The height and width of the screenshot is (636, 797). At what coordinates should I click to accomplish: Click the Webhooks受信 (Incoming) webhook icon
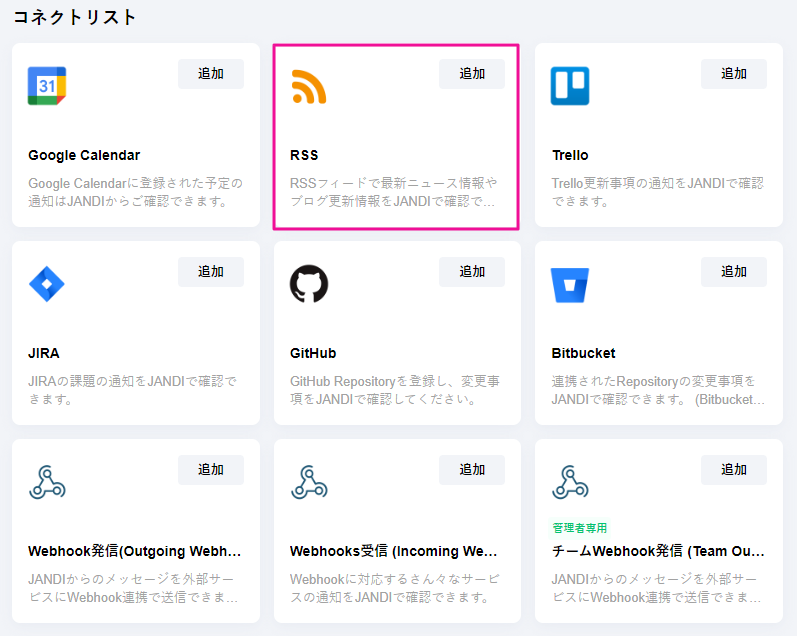coord(309,482)
